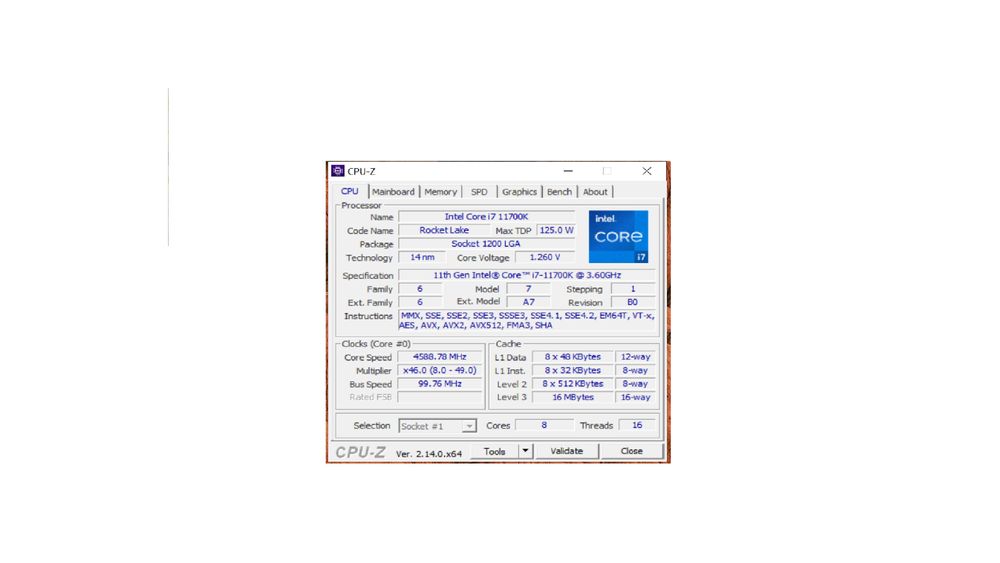The width and height of the screenshot is (1000, 563).
Task: Click the Tools button
Action: [x=494, y=451]
